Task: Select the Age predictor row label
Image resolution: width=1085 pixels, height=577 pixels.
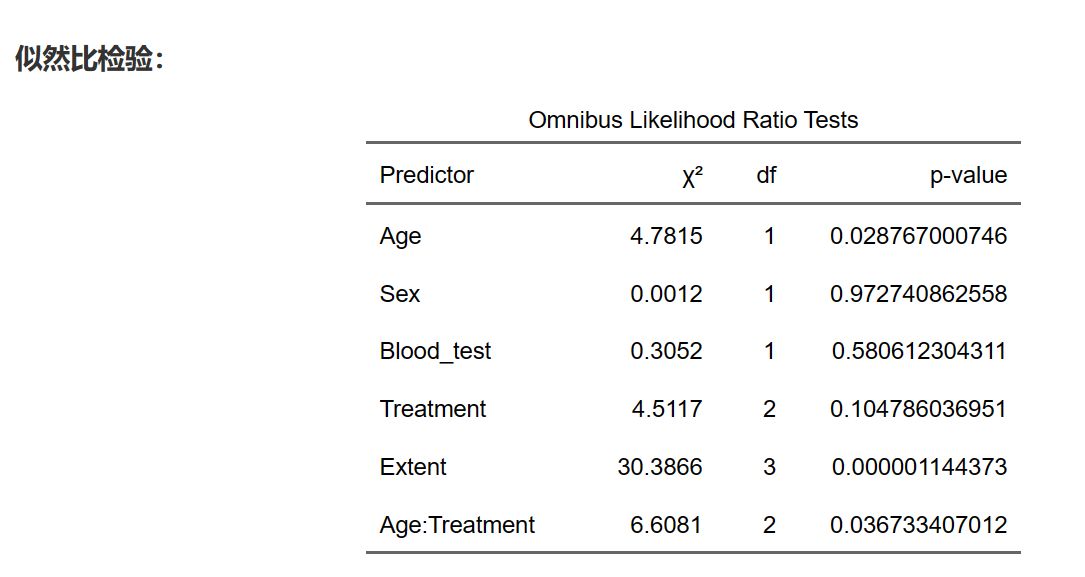Action: 401,237
